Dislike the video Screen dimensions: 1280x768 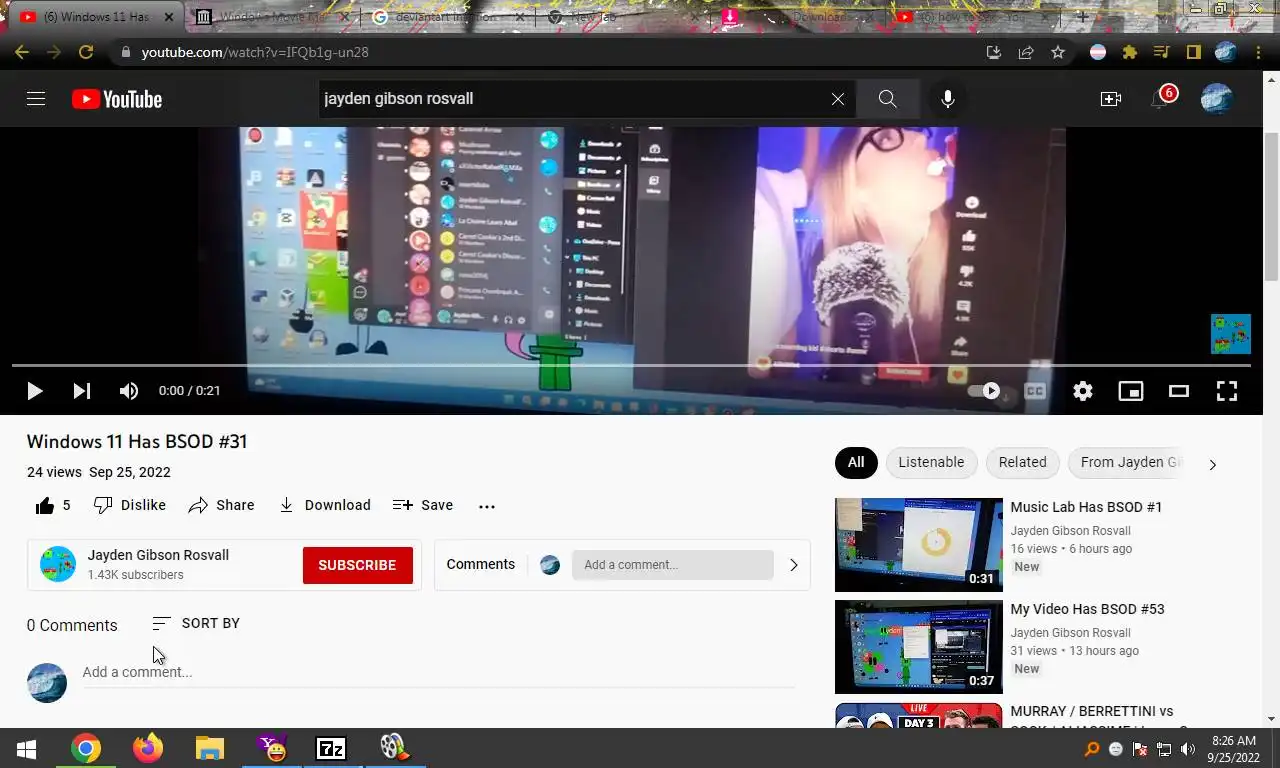click(129, 506)
